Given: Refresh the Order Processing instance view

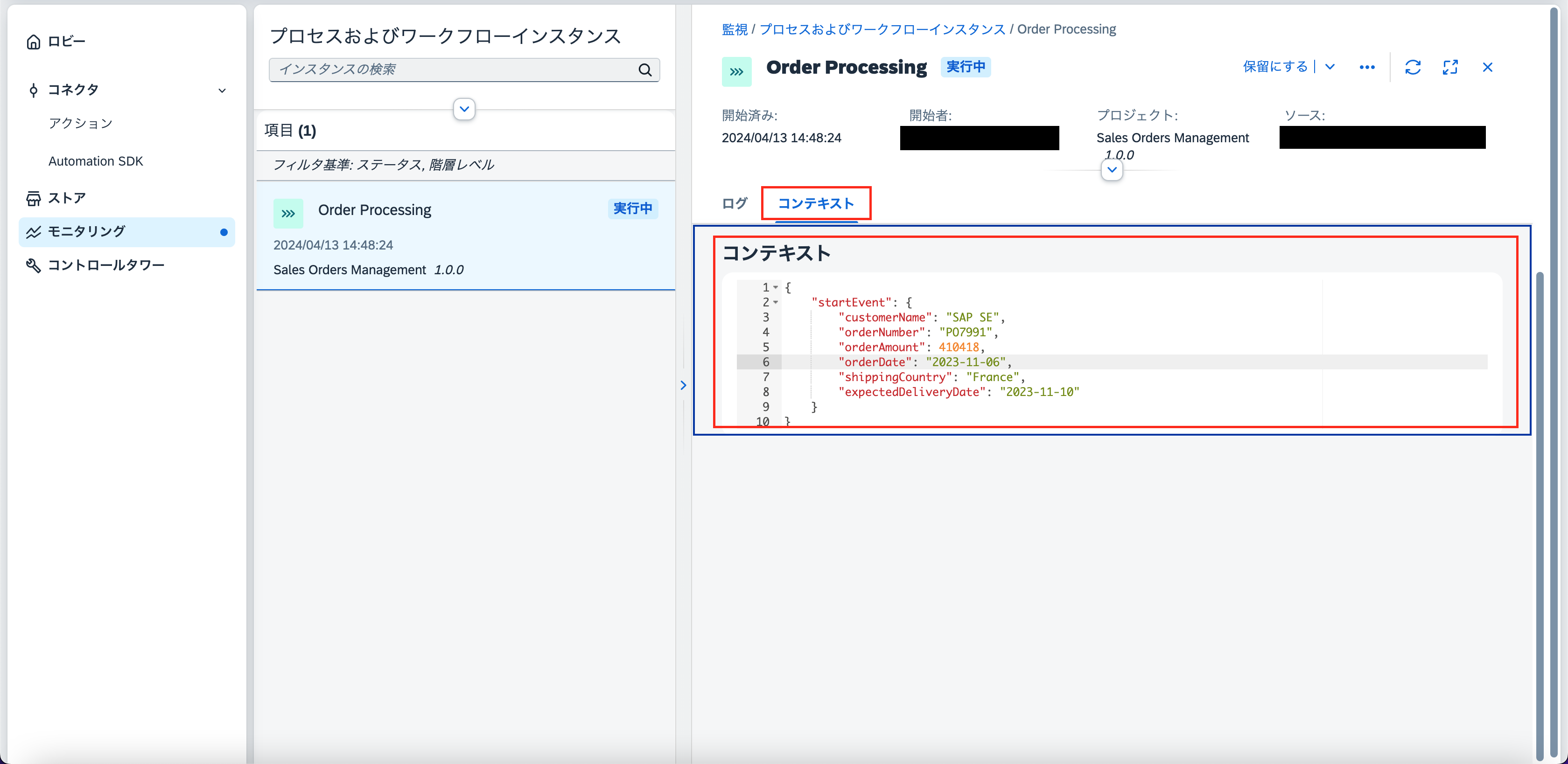Looking at the screenshot, I should (1414, 67).
